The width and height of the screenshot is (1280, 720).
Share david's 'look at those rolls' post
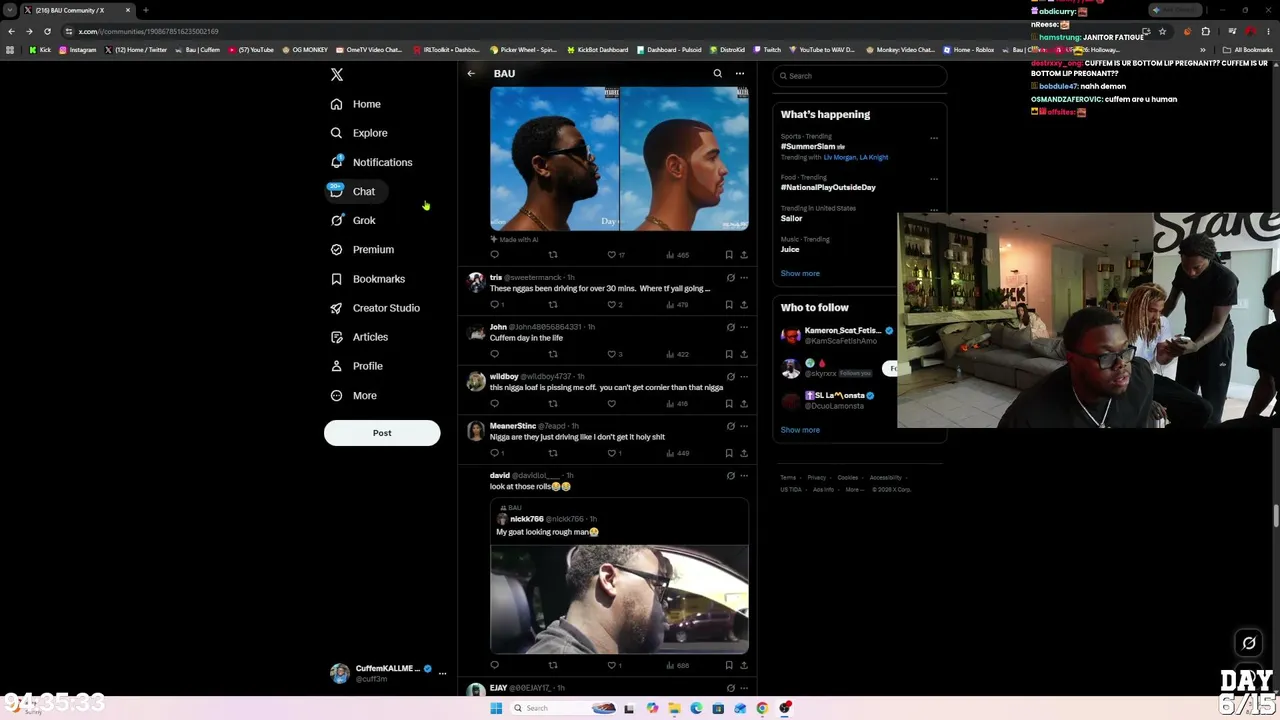click(743, 665)
